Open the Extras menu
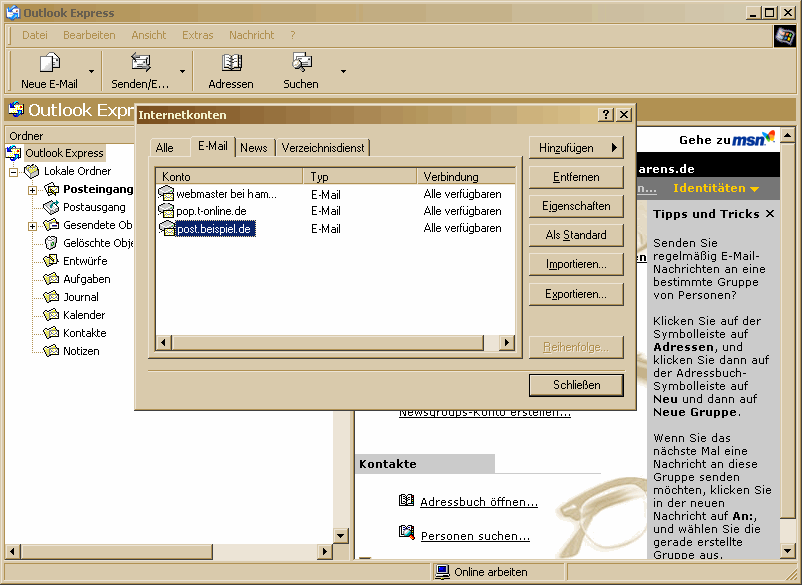802x585 pixels. (x=197, y=35)
